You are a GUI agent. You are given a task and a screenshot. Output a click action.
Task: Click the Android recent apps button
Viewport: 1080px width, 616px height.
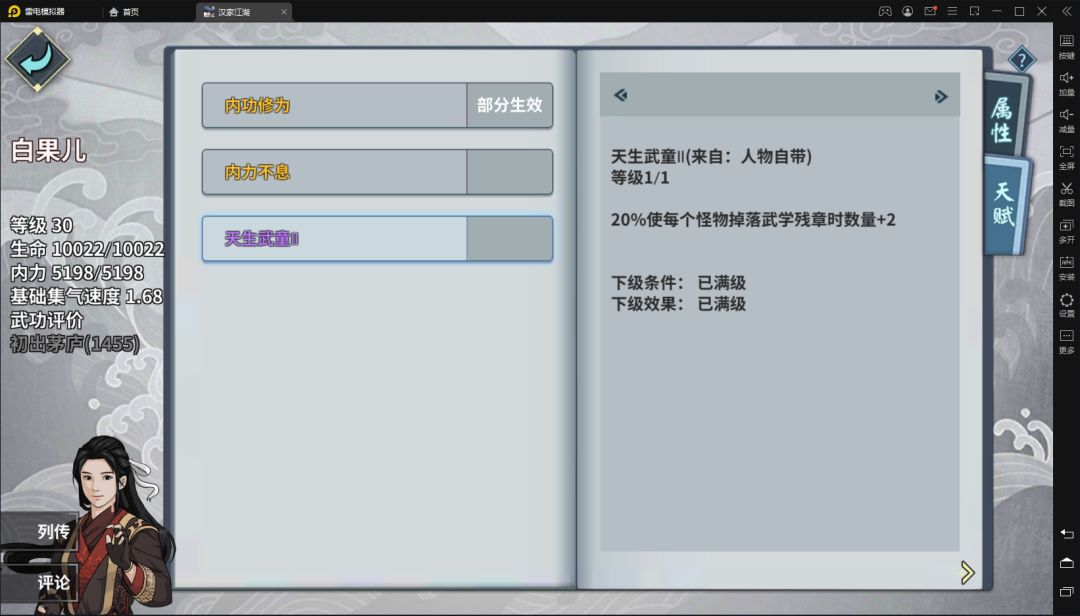pyautogui.click(x=1066, y=592)
